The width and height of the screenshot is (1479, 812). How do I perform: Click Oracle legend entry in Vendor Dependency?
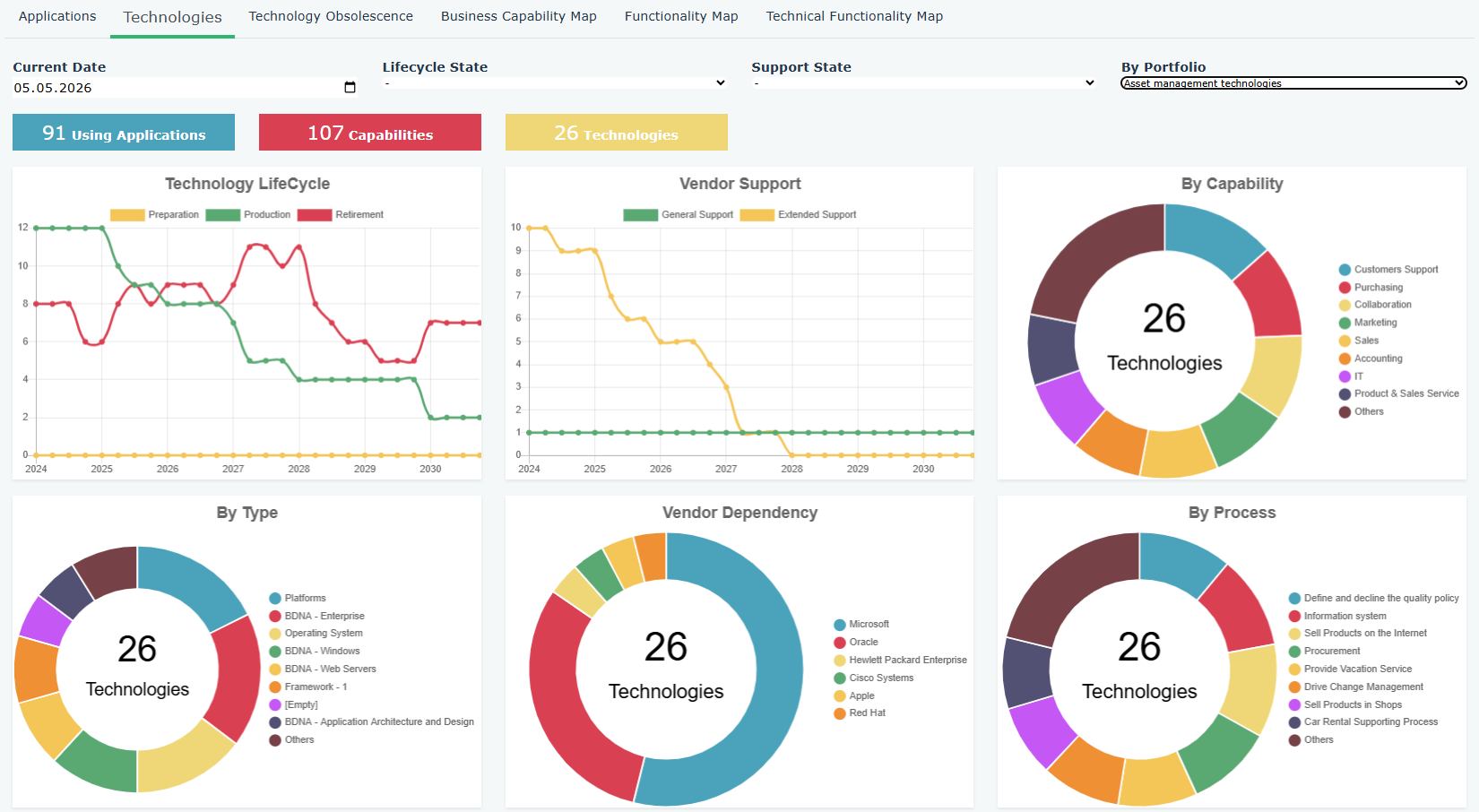tap(856, 643)
